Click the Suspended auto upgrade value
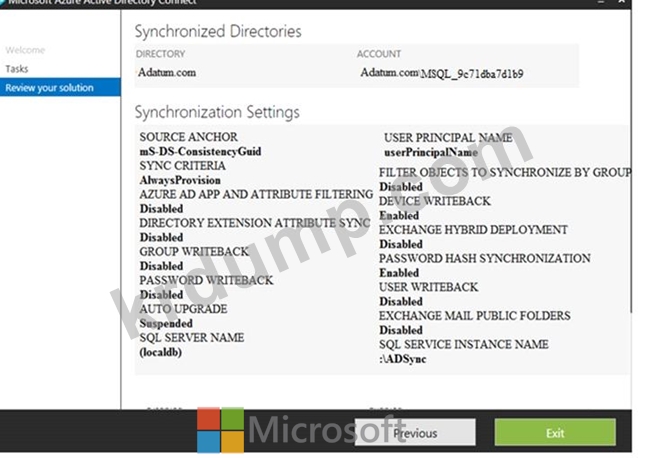 click(x=166, y=323)
